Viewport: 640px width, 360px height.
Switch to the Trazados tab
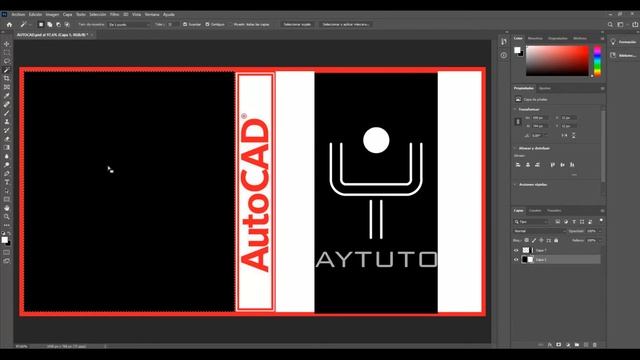pyautogui.click(x=554, y=211)
